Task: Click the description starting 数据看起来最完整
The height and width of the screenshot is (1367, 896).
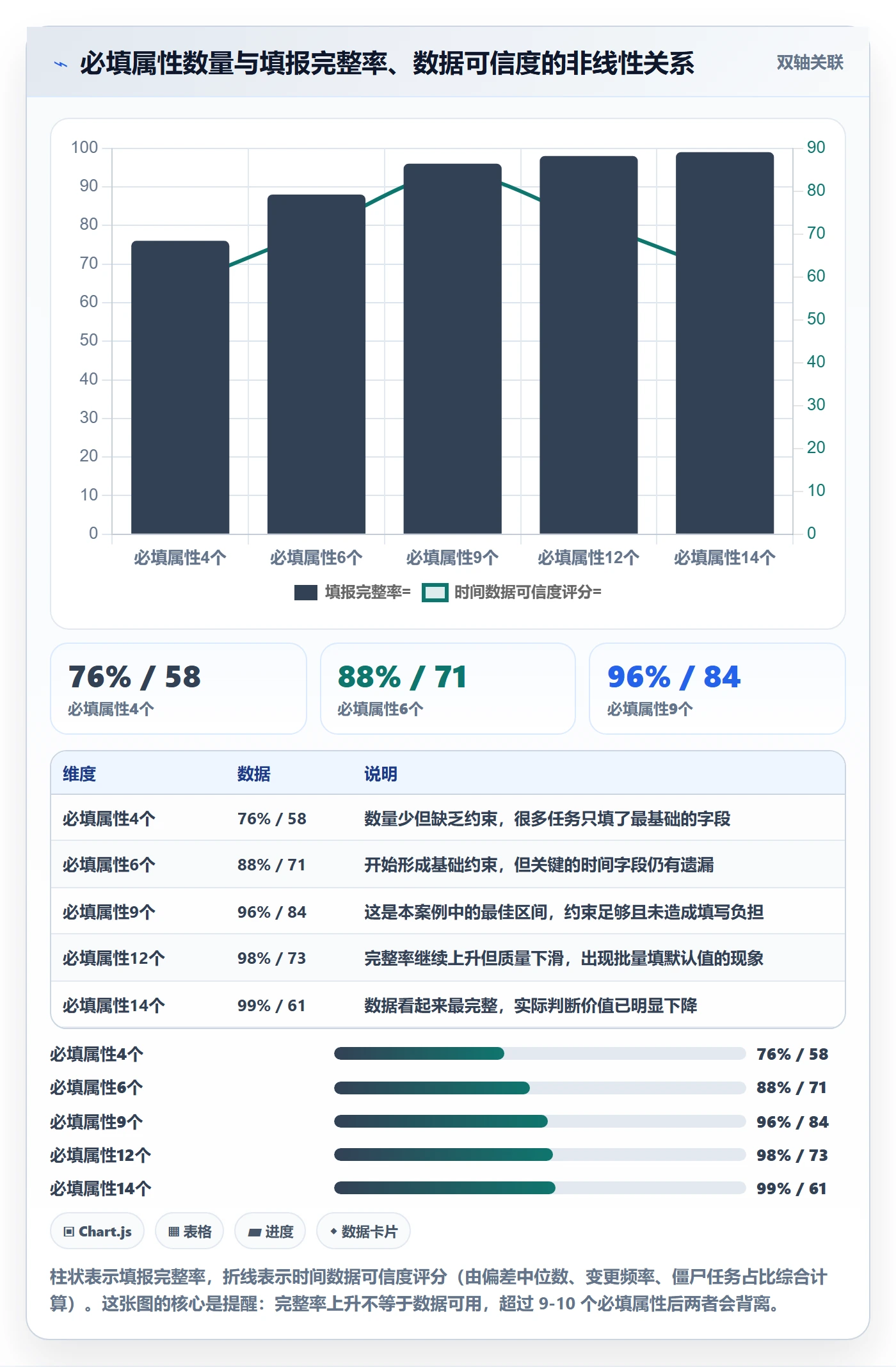Action: point(531,1005)
